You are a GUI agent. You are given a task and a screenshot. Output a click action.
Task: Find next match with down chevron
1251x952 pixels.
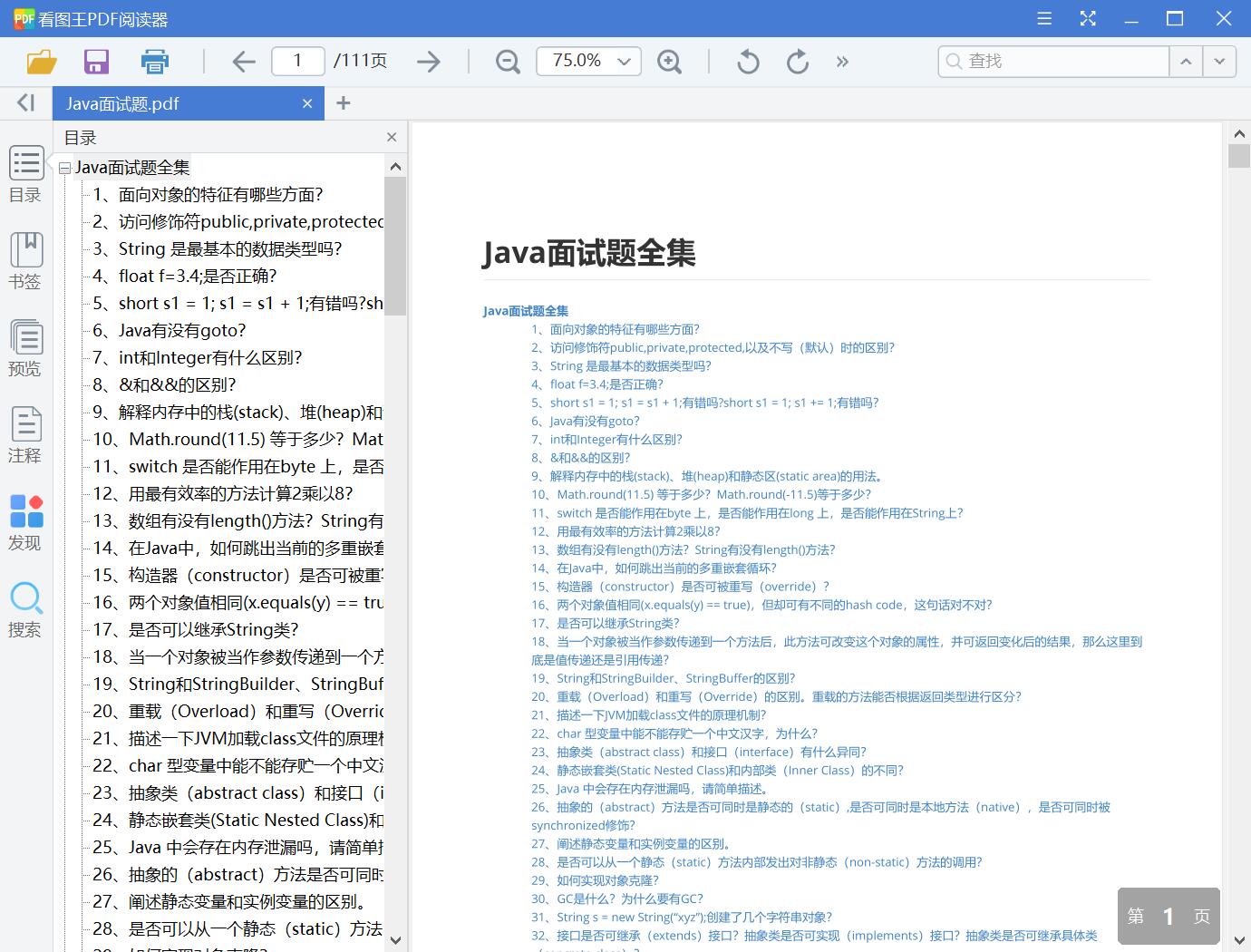[x=1220, y=62]
